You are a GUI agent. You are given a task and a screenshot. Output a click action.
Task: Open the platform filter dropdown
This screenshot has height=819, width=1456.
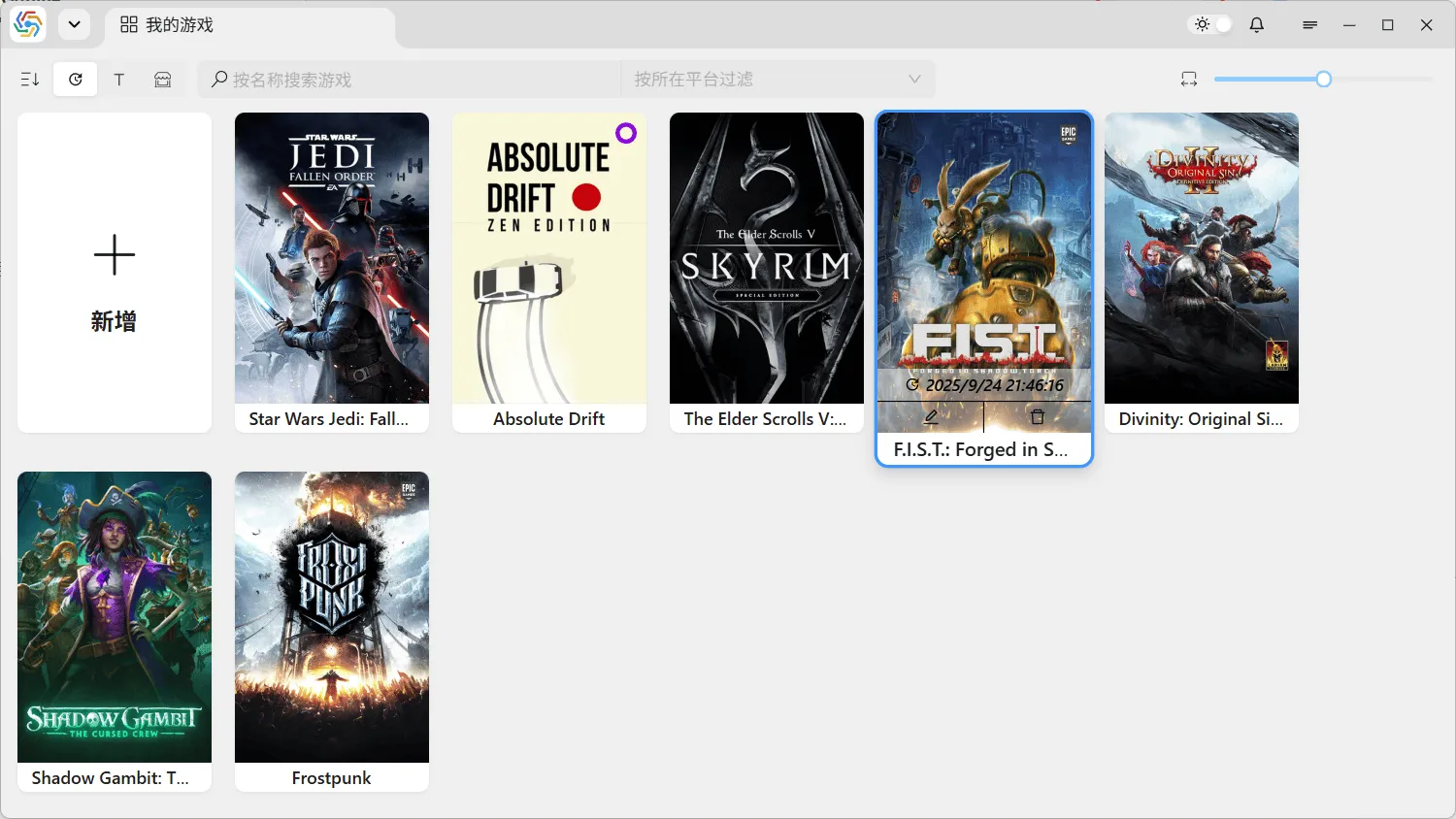coord(777,80)
